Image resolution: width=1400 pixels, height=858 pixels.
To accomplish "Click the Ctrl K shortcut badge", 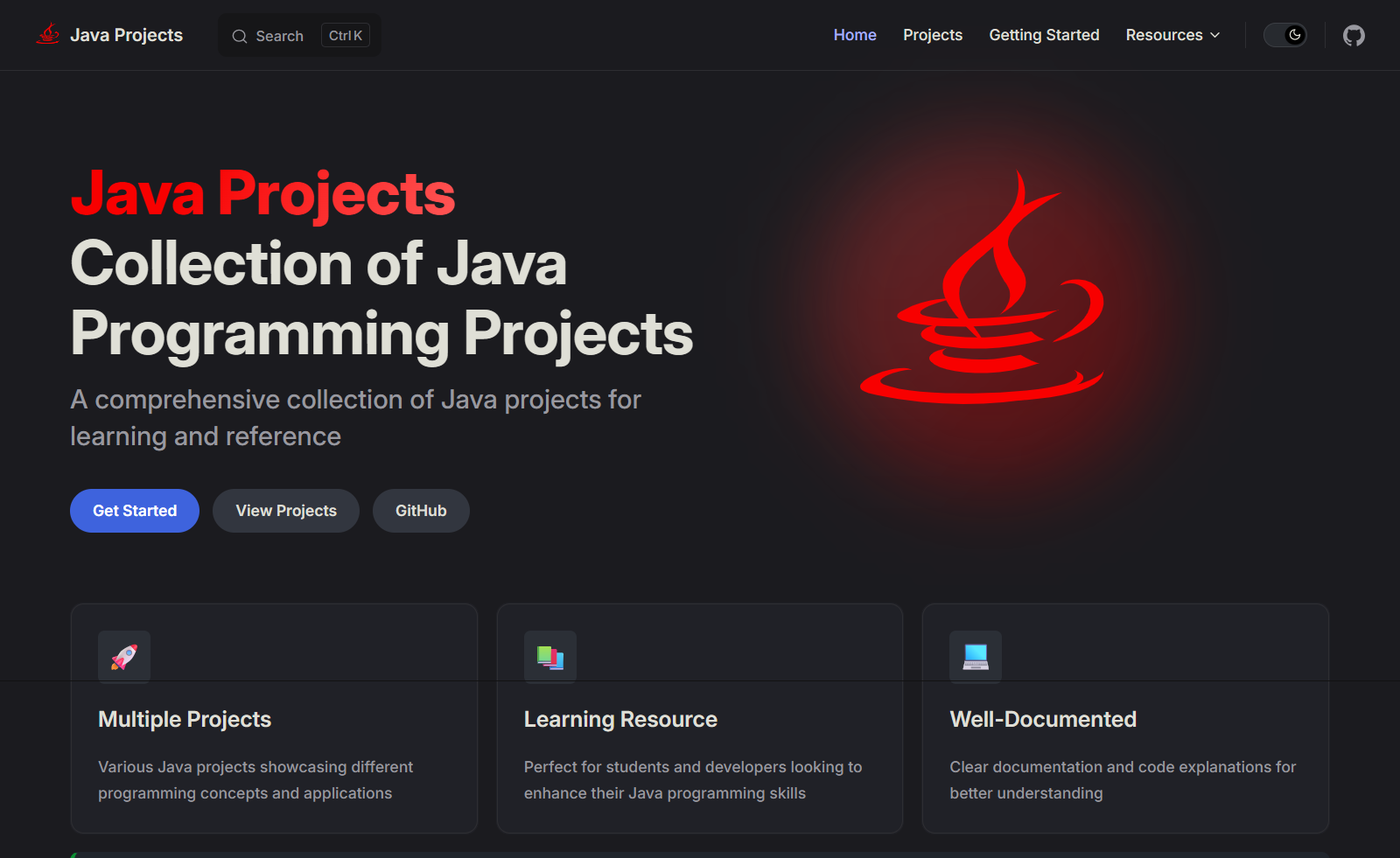I will 346,36.
